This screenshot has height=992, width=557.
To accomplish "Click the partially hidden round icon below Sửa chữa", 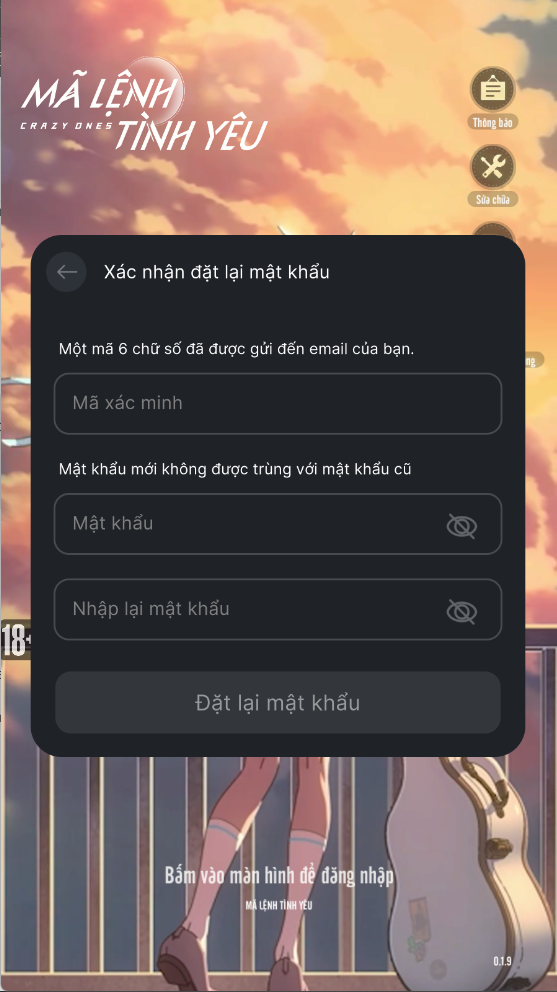I will tap(492, 229).
